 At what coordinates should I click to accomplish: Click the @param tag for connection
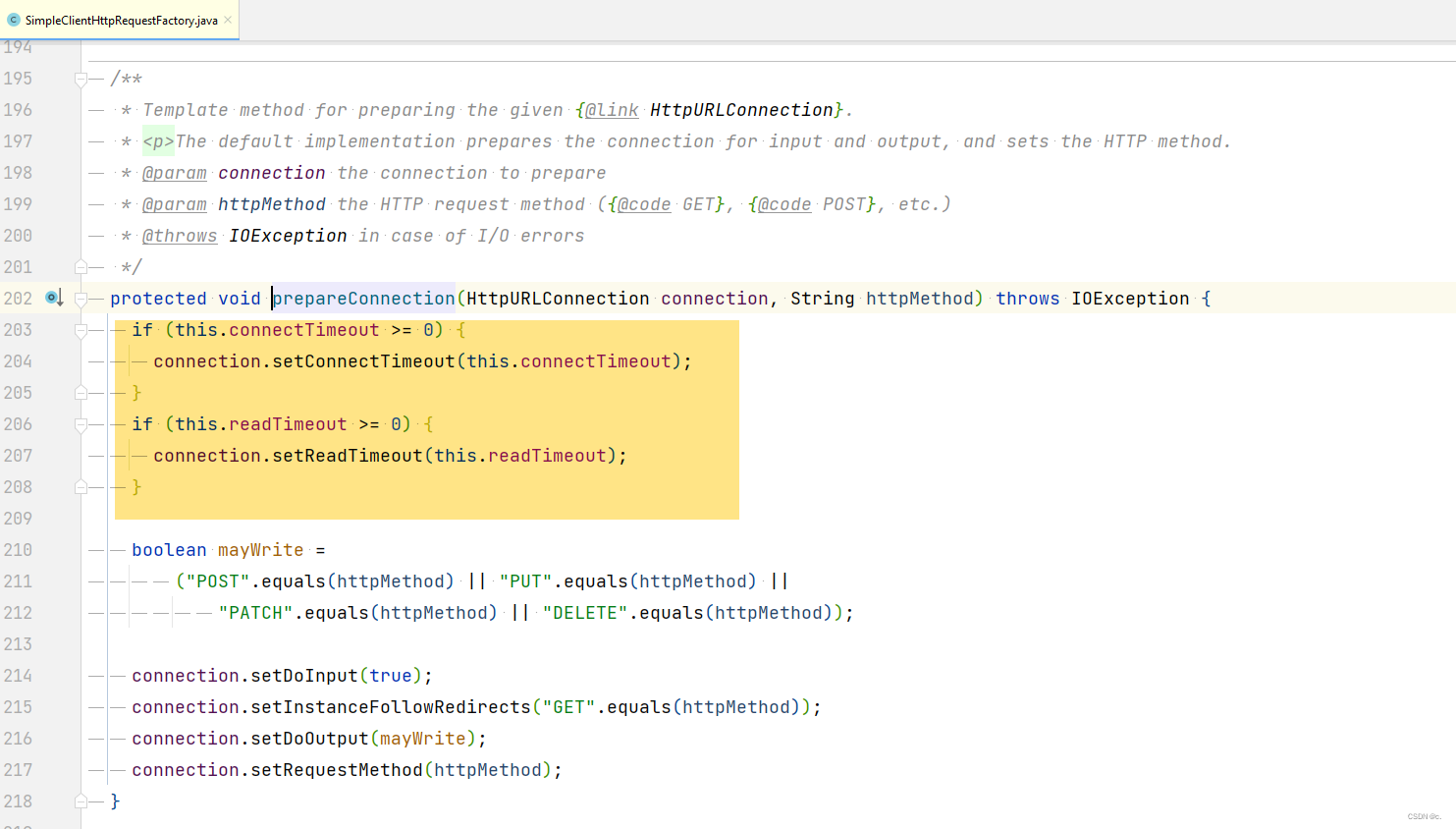[x=175, y=173]
